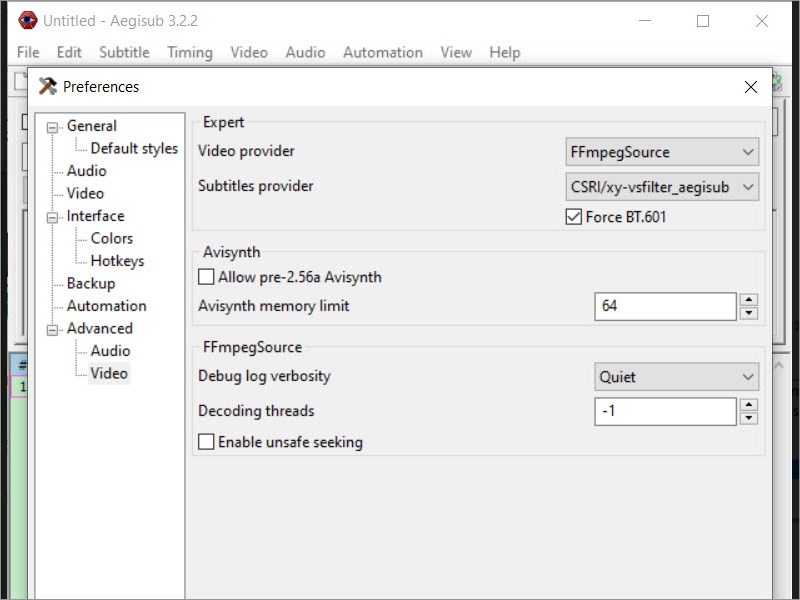This screenshot has height=600, width=800.
Task: Open Debug log verbosity dropdown
Action: tap(677, 377)
